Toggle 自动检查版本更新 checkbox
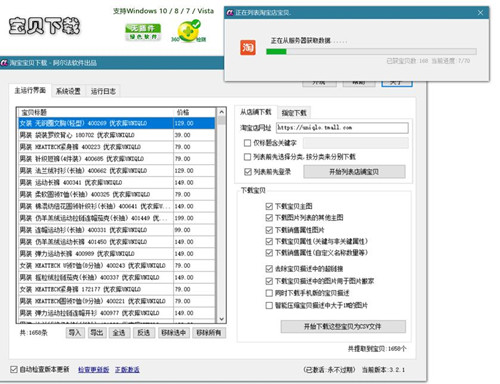 (x=14, y=369)
